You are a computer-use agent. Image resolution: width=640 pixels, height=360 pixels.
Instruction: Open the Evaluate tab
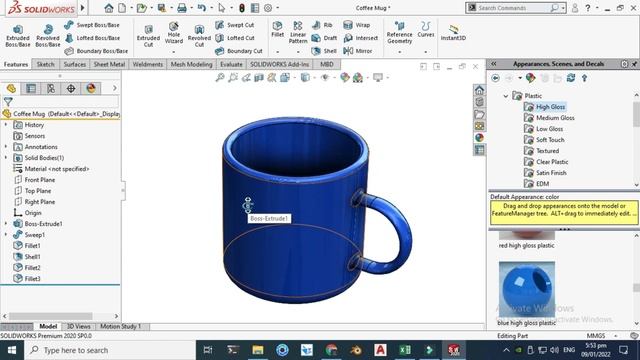tap(231, 64)
